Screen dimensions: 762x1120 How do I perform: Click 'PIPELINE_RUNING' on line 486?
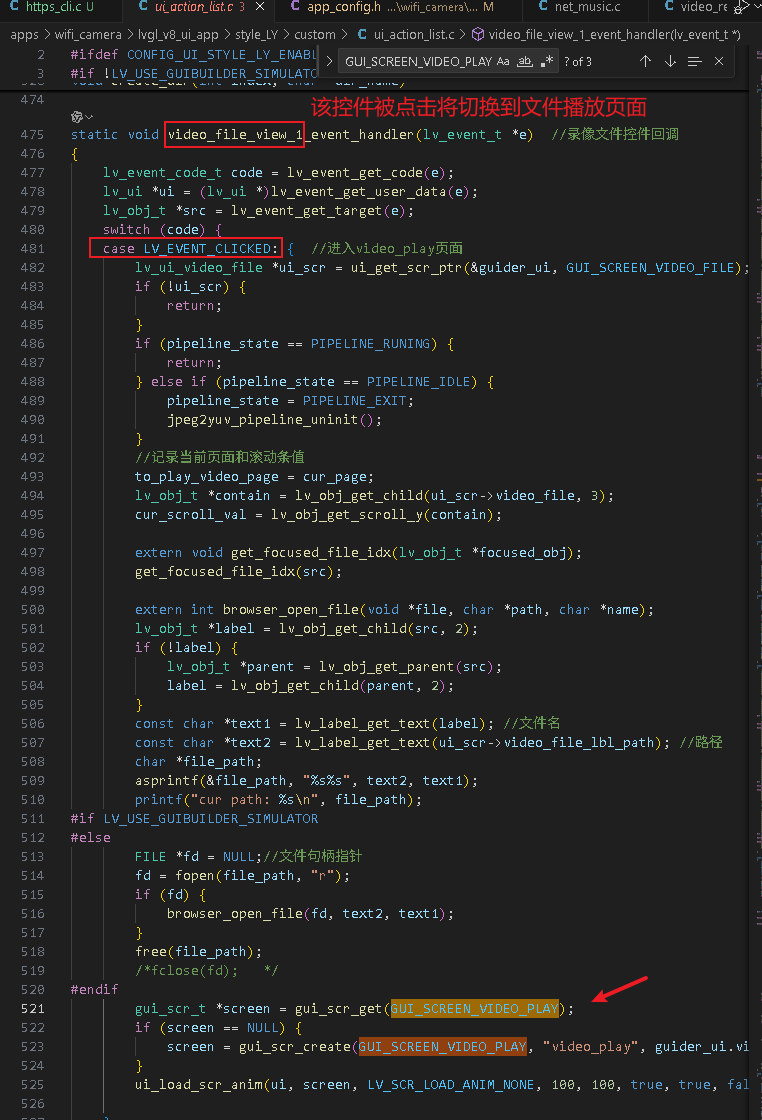pyautogui.click(x=371, y=344)
